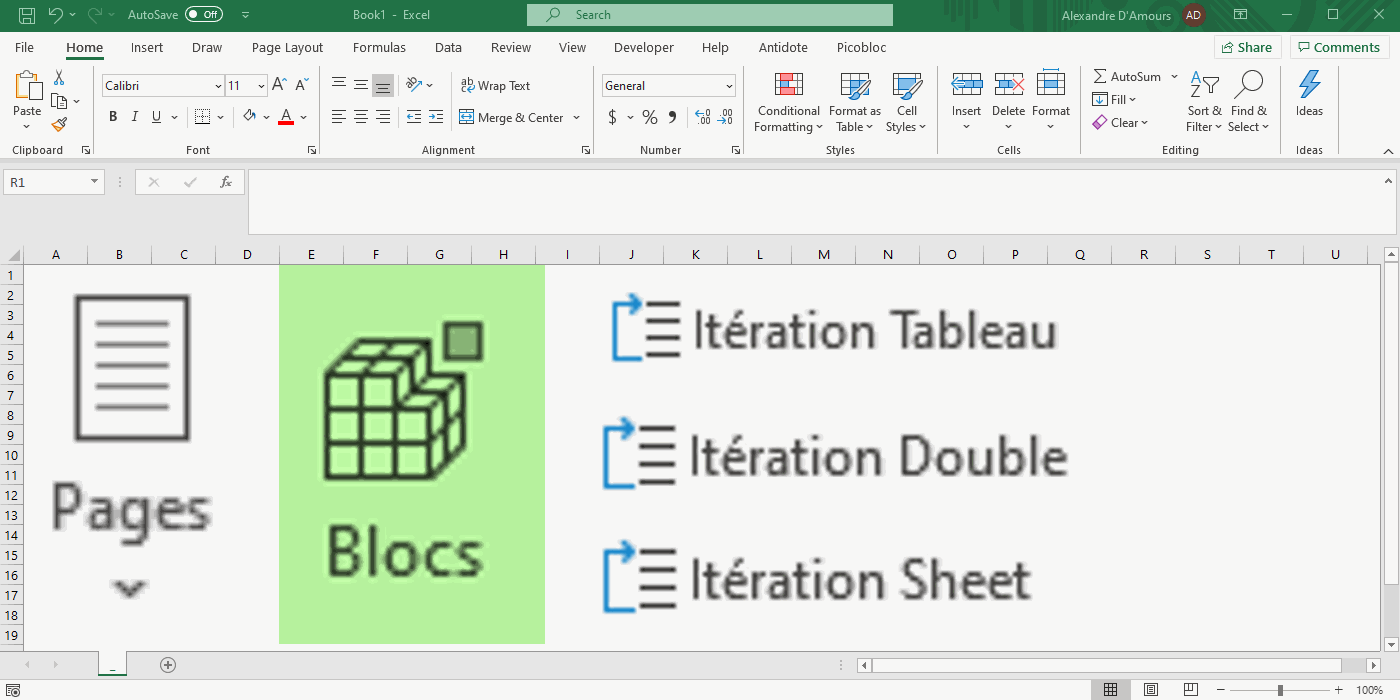This screenshot has height=700, width=1400.
Task: Toggle Bold formatting
Action: click(x=113, y=117)
